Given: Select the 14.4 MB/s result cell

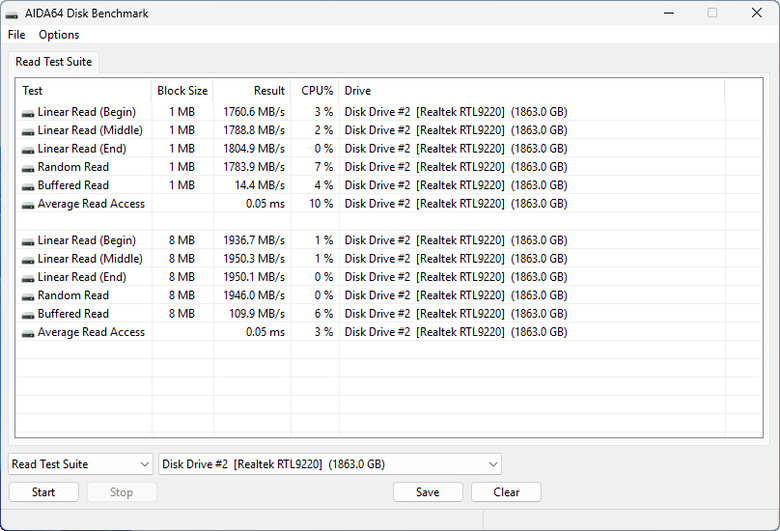Looking at the screenshot, I should (x=260, y=186).
